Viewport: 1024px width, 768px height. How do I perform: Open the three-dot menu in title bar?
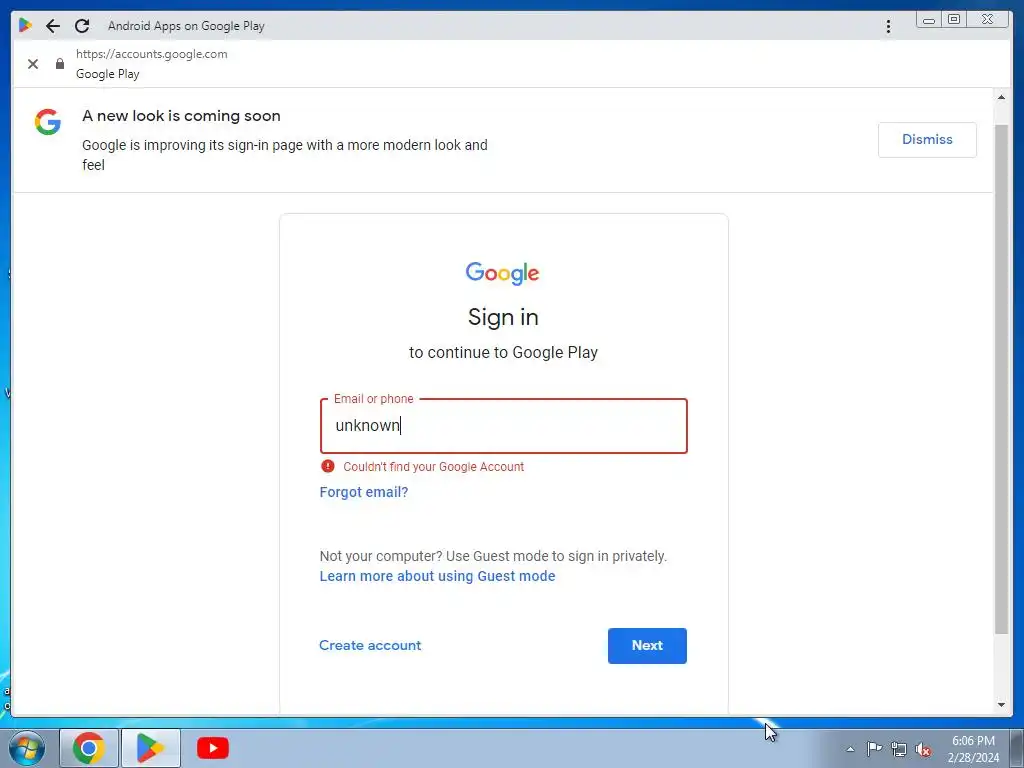(x=888, y=26)
